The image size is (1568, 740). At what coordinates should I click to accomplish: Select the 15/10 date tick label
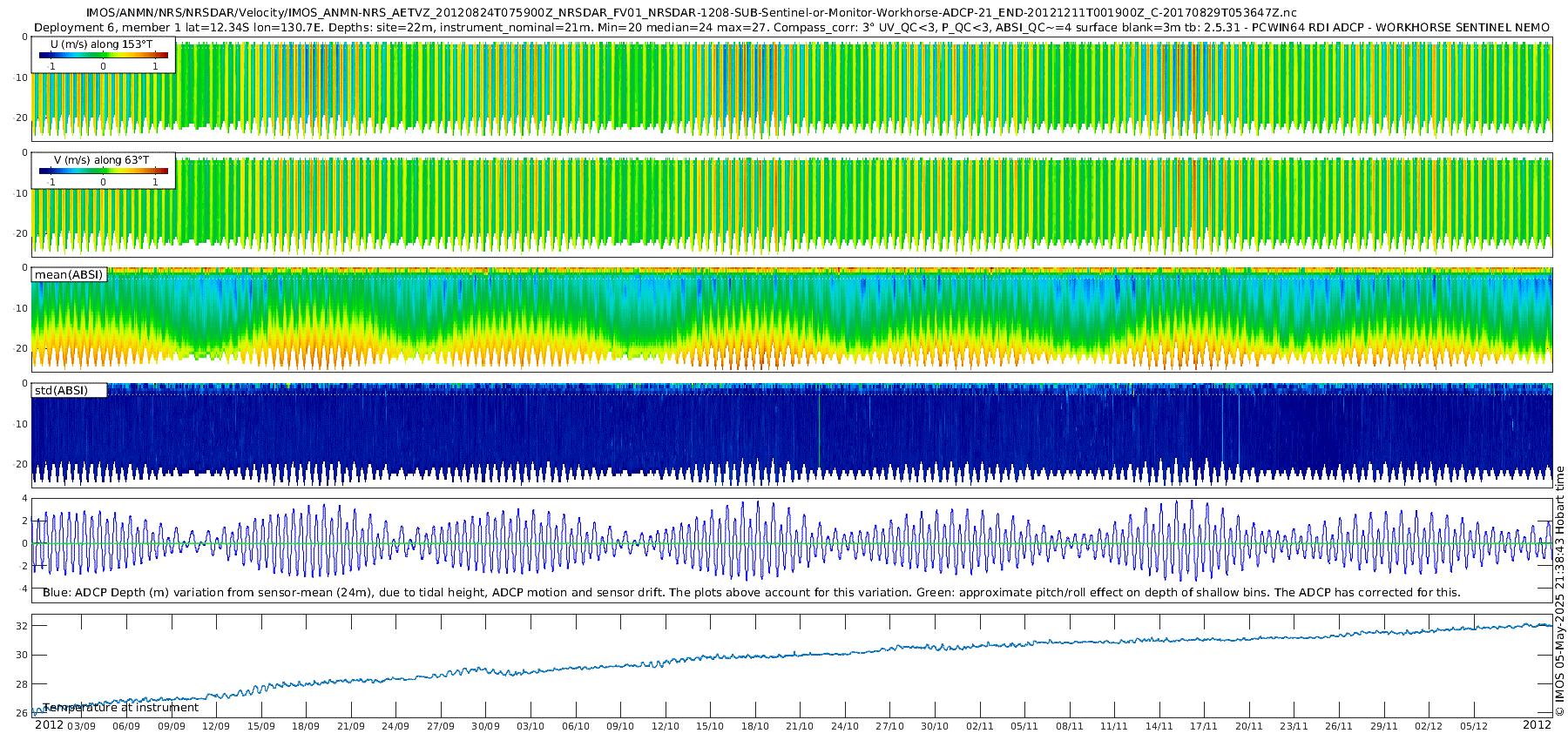(x=709, y=726)
